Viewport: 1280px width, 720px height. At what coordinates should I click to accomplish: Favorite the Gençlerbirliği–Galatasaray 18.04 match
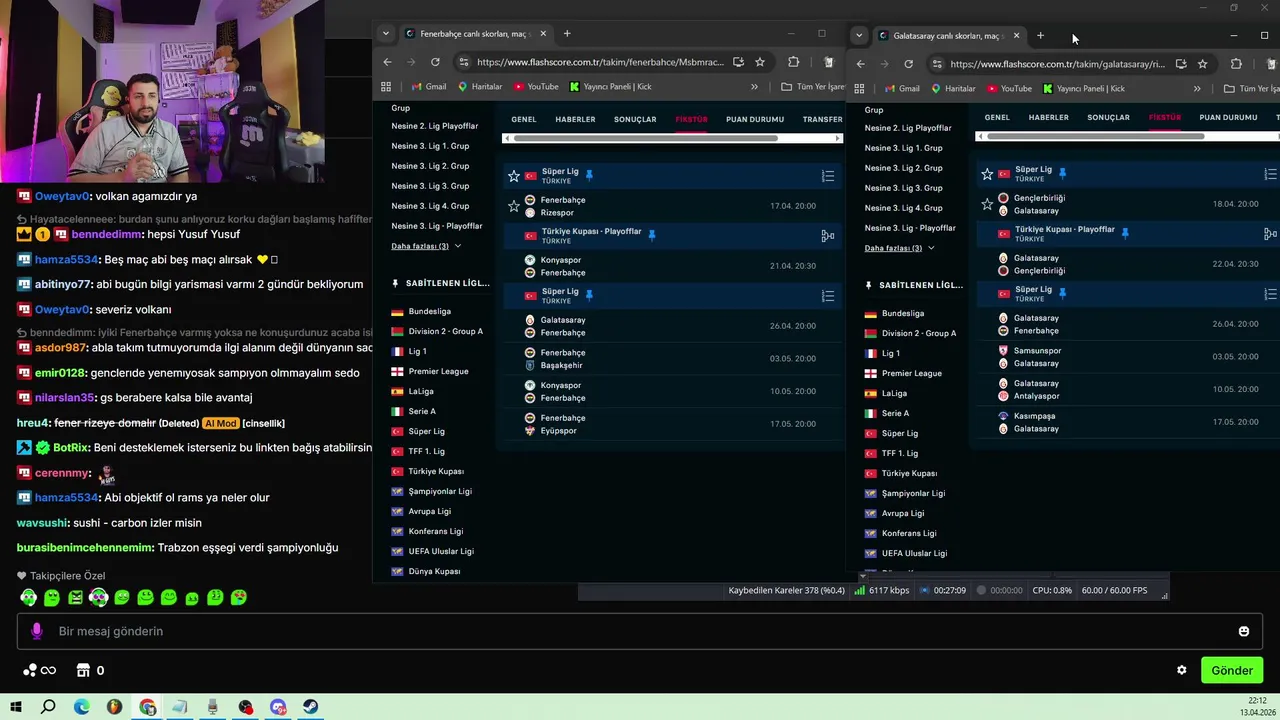click(x=987, y=204)
